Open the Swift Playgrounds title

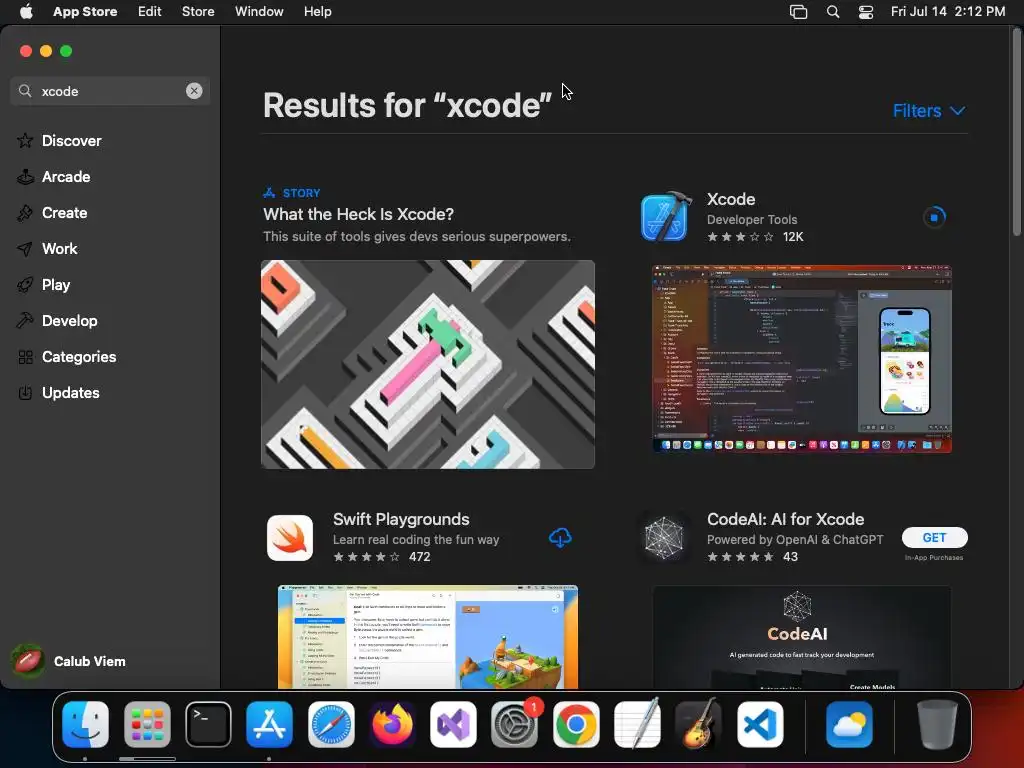click(401, 519)
